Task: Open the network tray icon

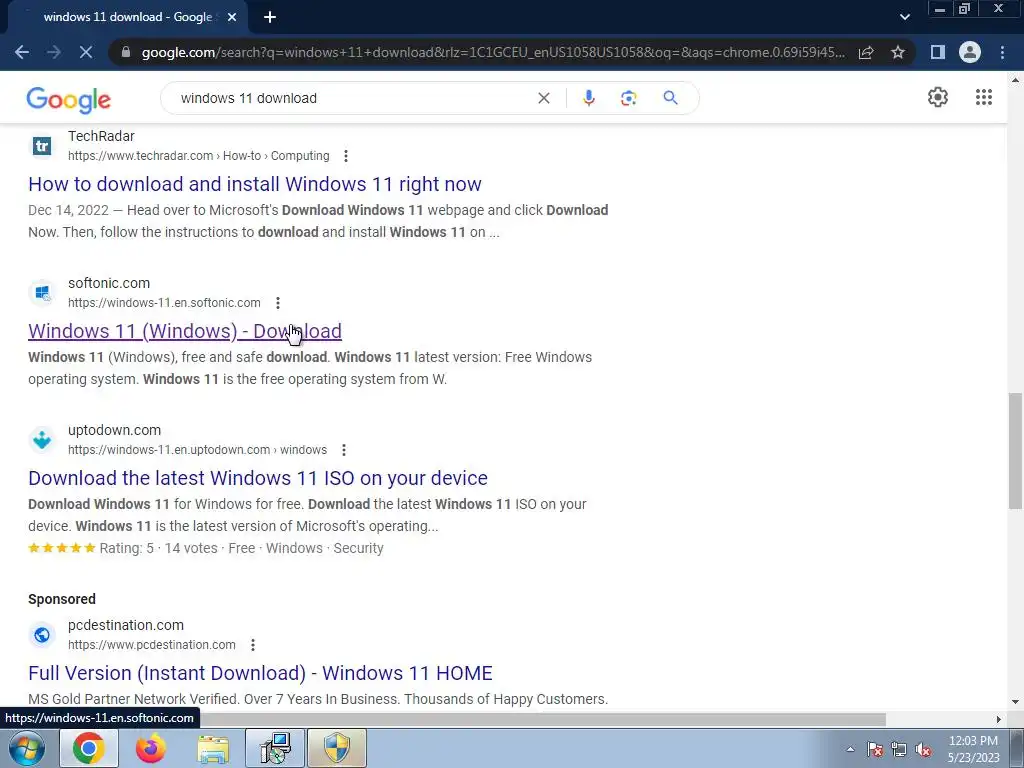Action: pyautogui.click(x=899, y=750)
